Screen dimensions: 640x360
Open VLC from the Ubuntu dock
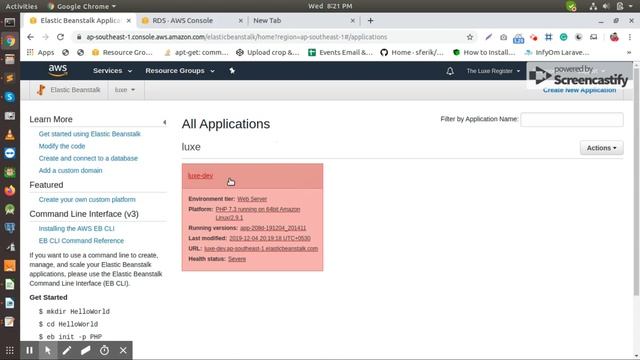(x=10, y=134)
